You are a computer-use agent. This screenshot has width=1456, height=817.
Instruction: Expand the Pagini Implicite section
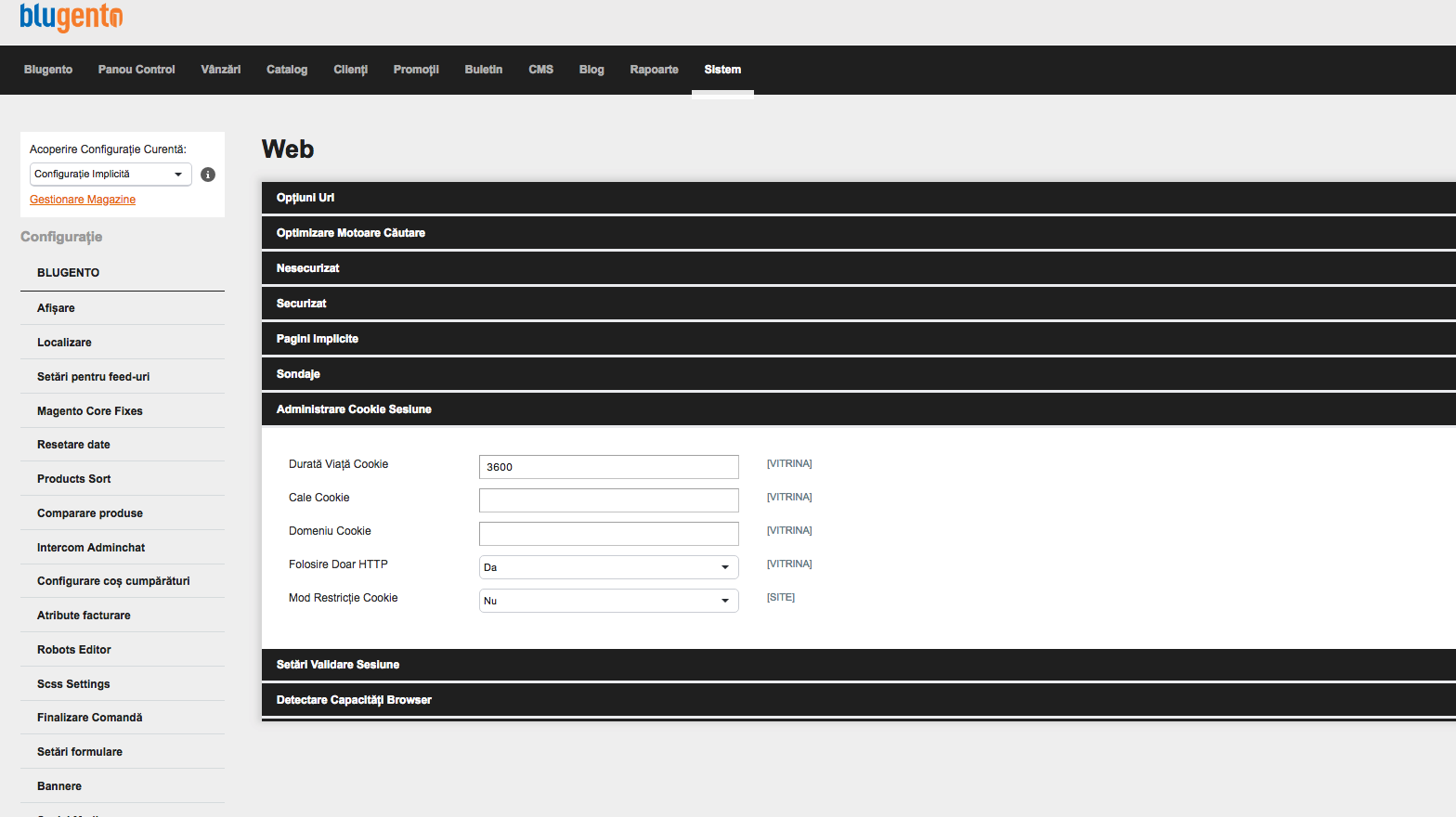coord(859,339)
